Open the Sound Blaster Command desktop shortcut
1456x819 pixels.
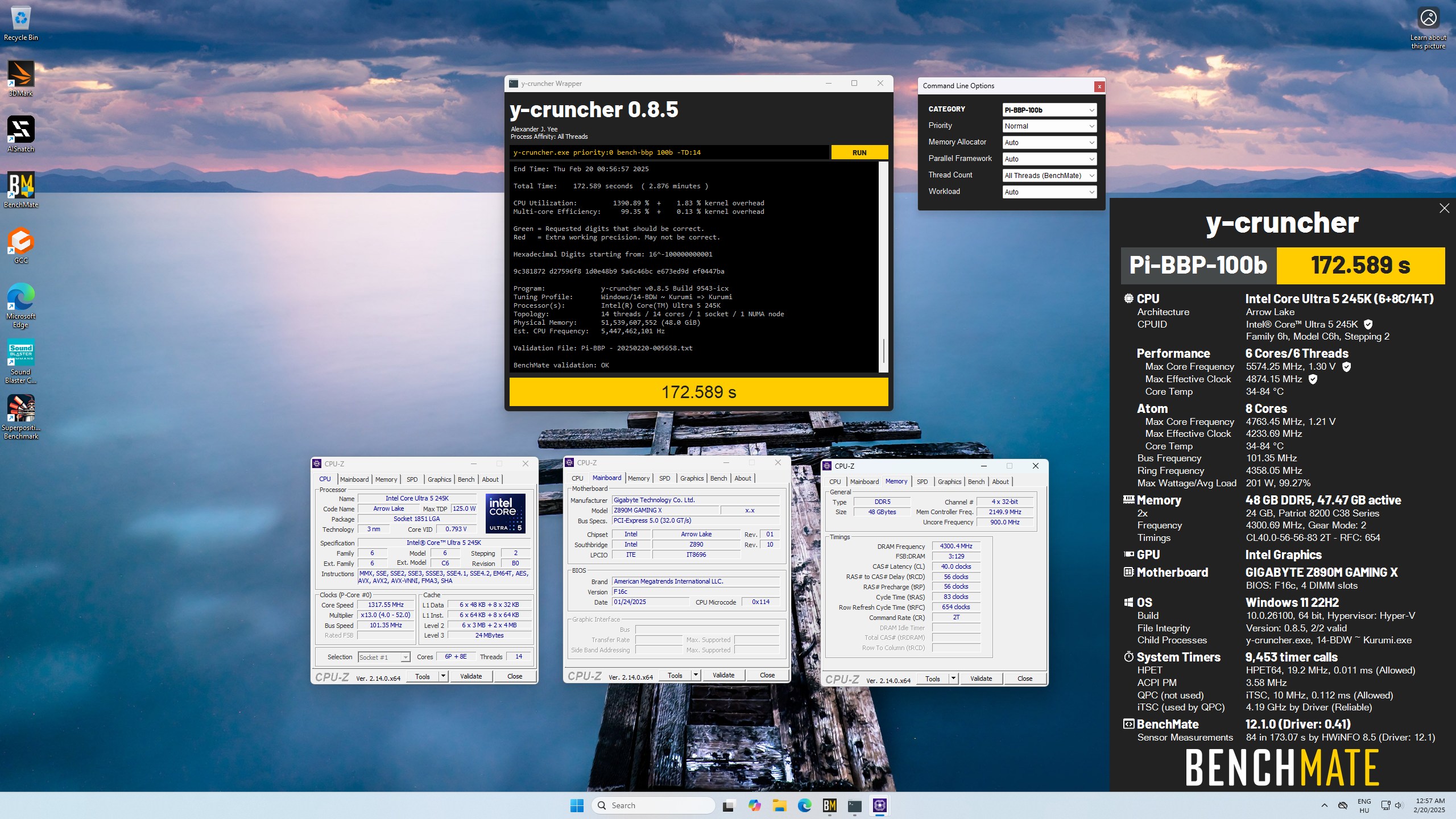(20, 362)
